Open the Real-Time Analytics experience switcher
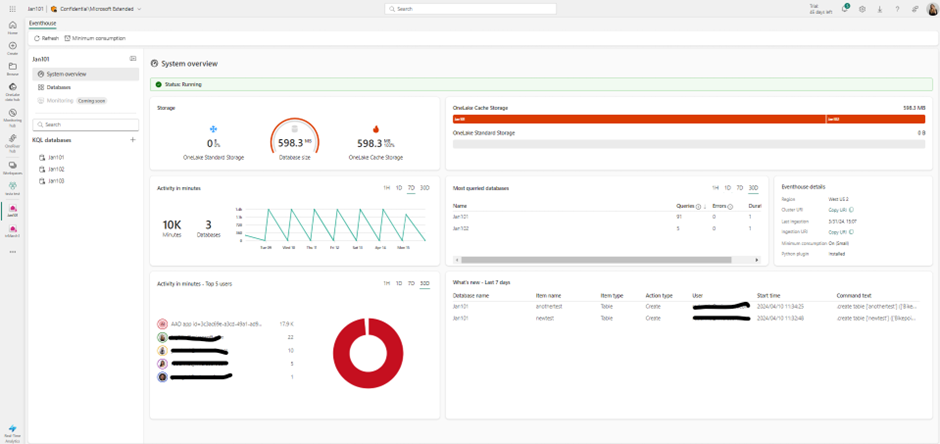The image size is (940, 444). click(13, 433)
